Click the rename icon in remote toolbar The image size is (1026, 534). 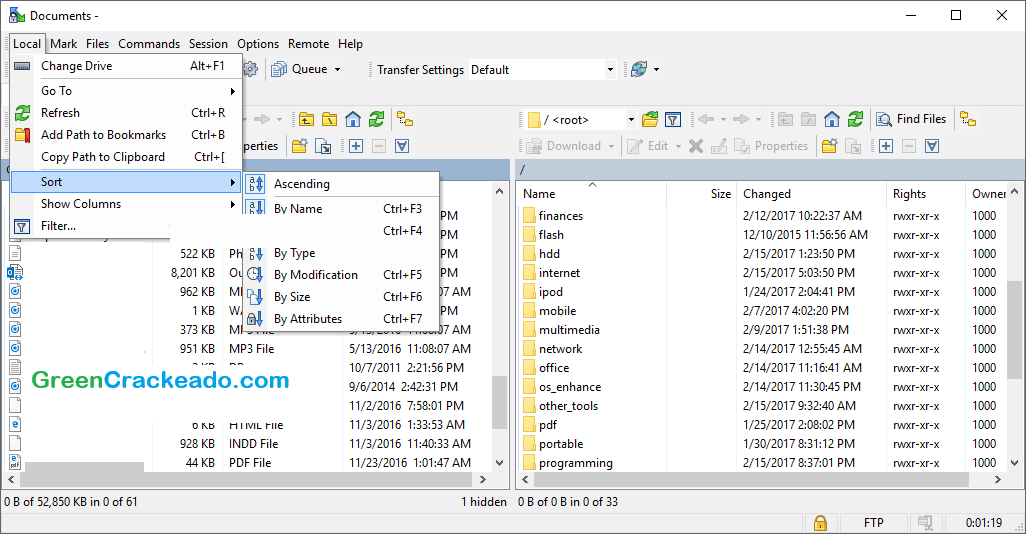click(x=719, y=146)
